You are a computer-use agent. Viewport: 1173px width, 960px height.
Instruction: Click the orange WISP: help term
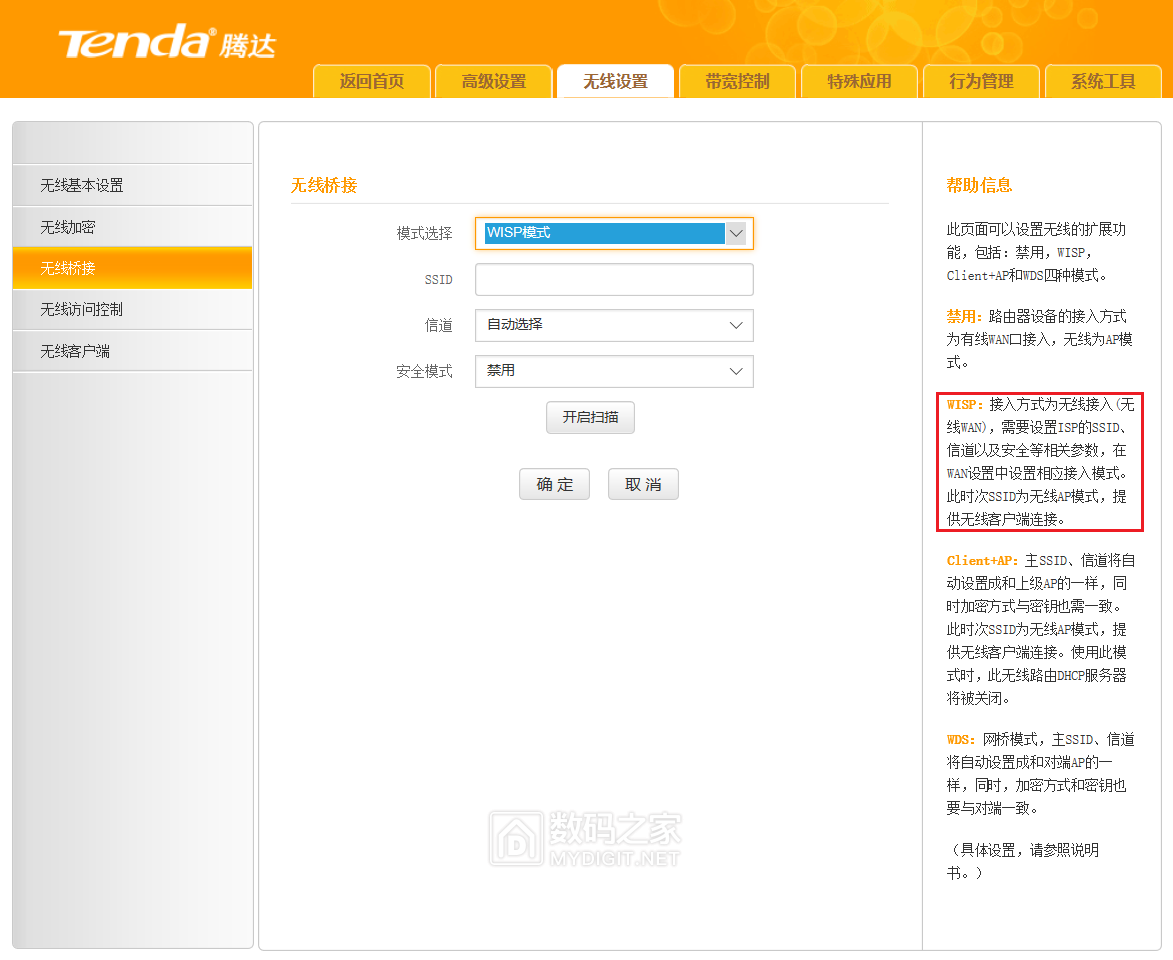(964, 405)
